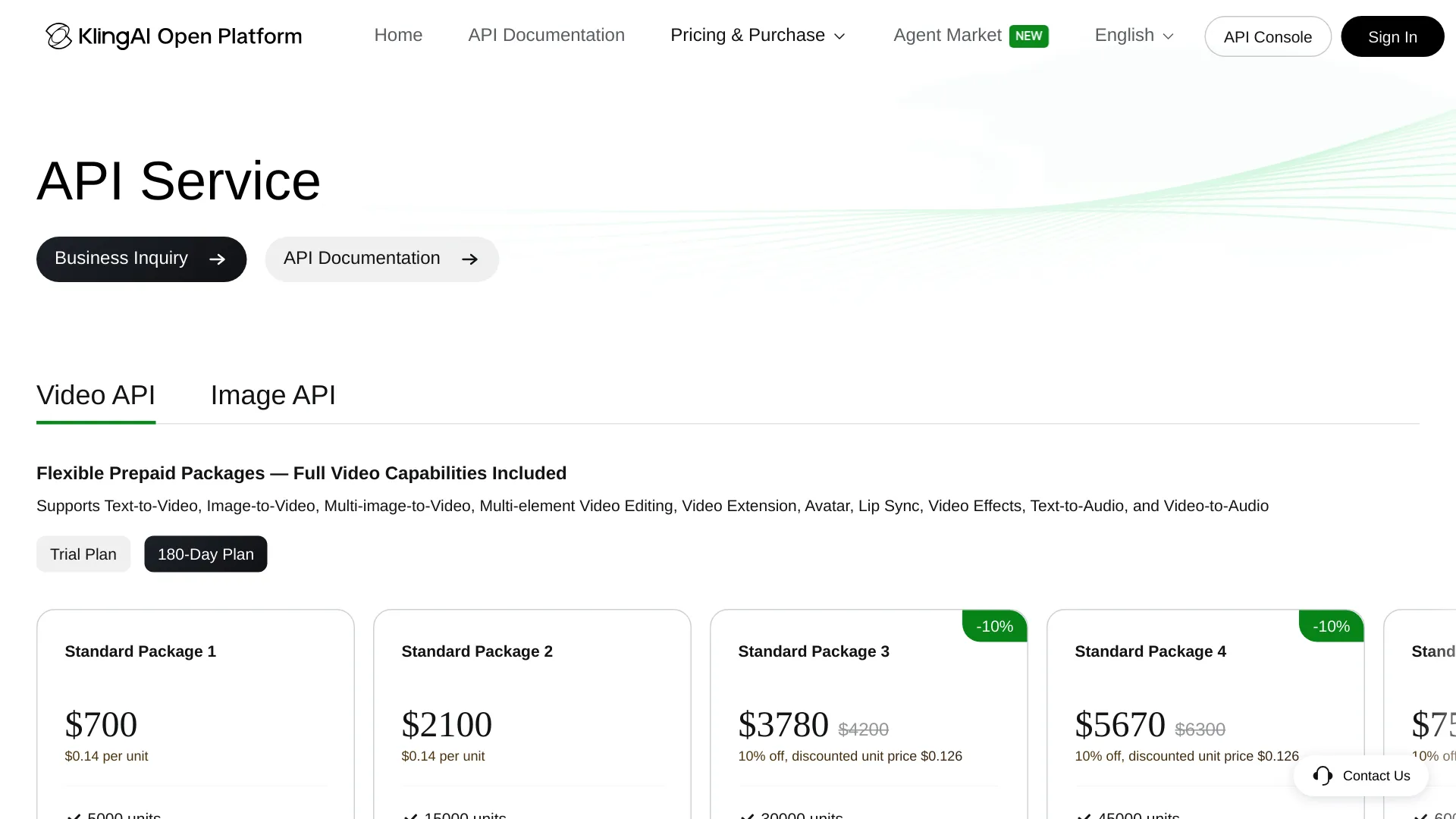Click the struck-through $4200 price
The image size is (1456, 819).
[x=863, y=730]
